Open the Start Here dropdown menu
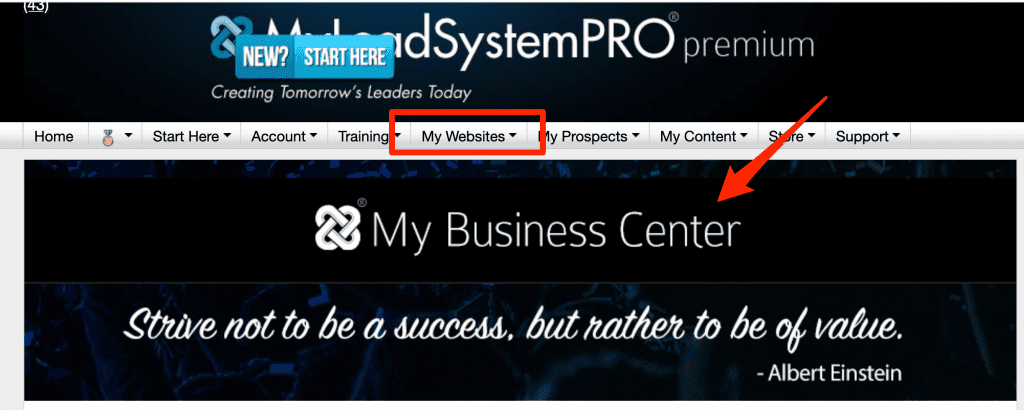This screenshot has width=1024, height=410. tap(191, 136)
